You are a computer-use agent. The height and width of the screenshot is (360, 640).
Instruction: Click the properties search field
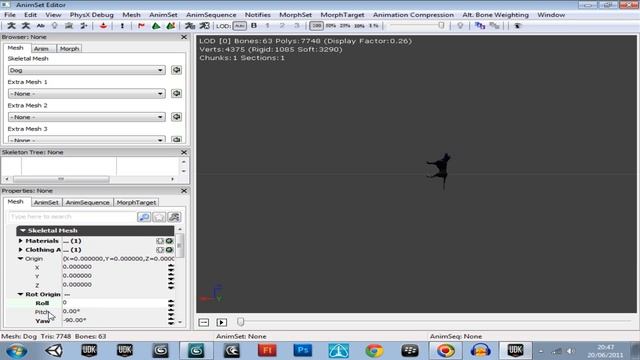tap(72, 217)
